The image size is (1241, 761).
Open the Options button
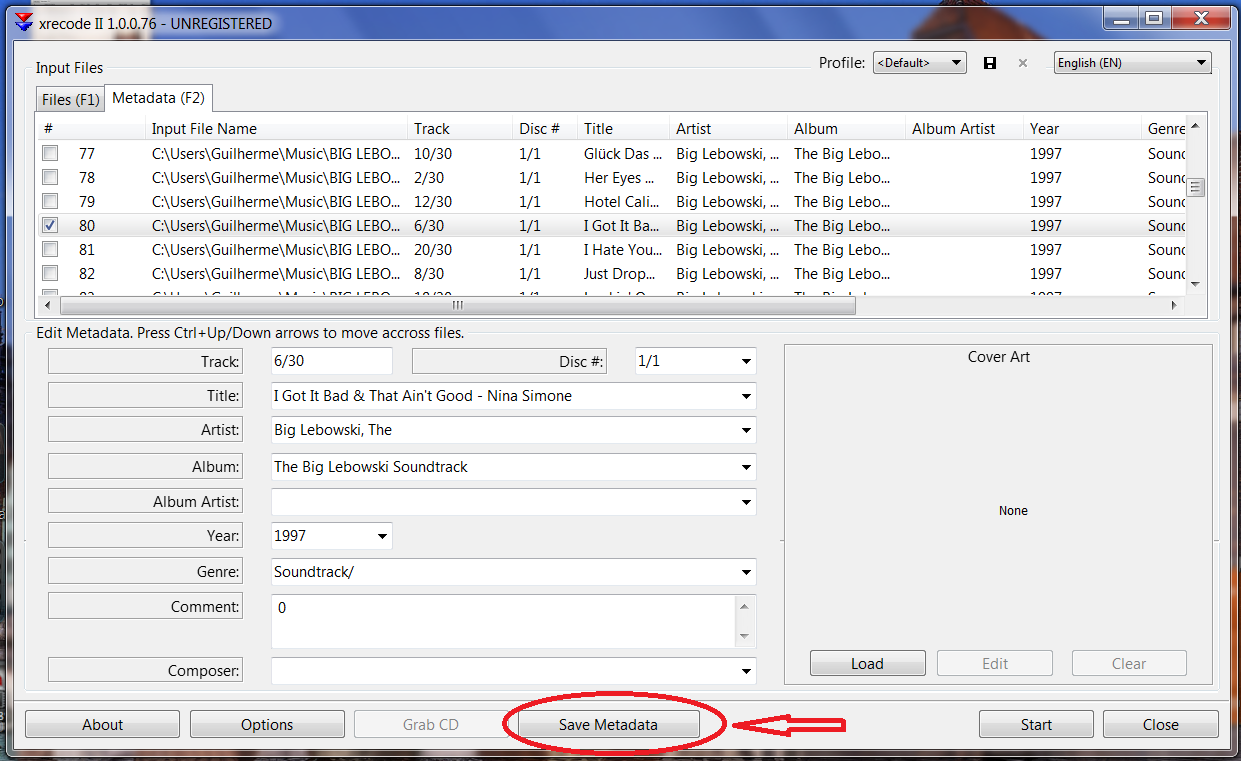point(267,725)
